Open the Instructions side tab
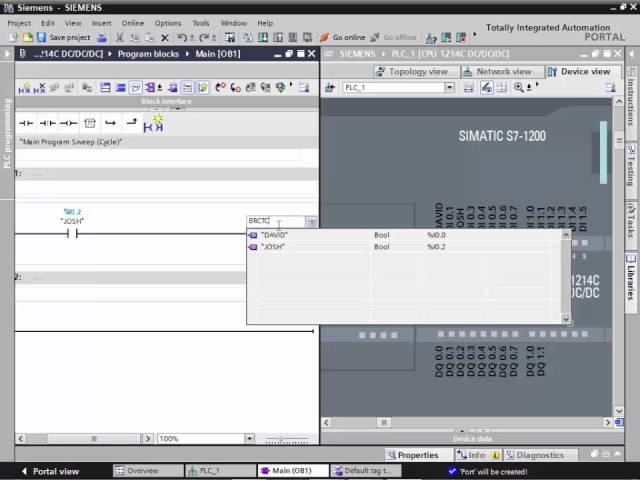The image size is (640, 480). (x=631, y=102)
